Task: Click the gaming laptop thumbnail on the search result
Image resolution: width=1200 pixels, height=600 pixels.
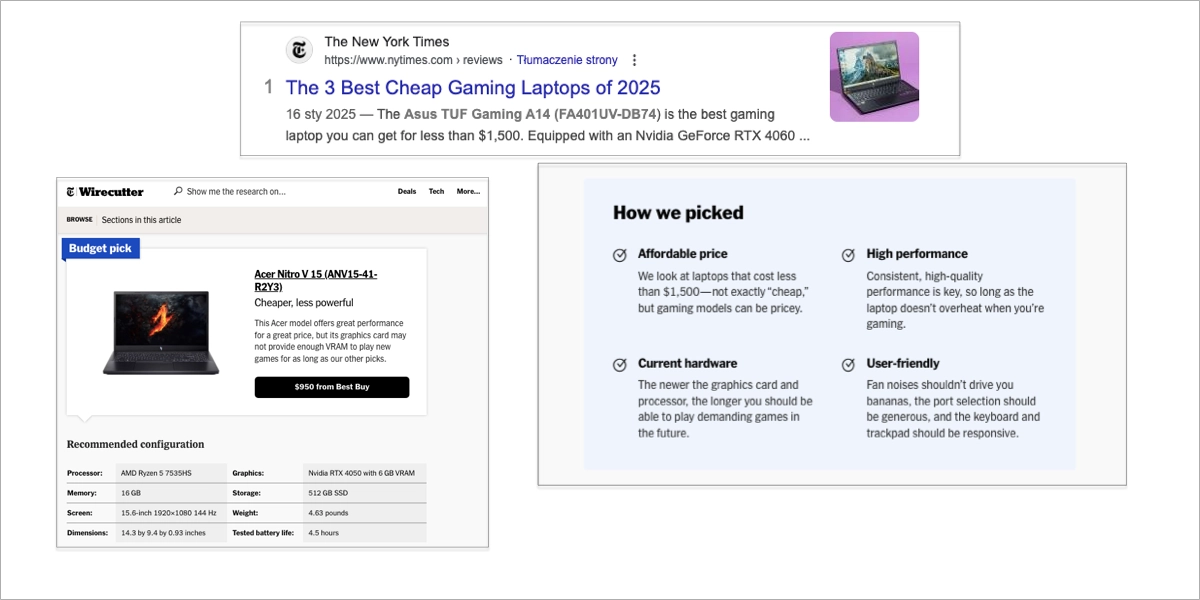Action: [x=873, y=75]
